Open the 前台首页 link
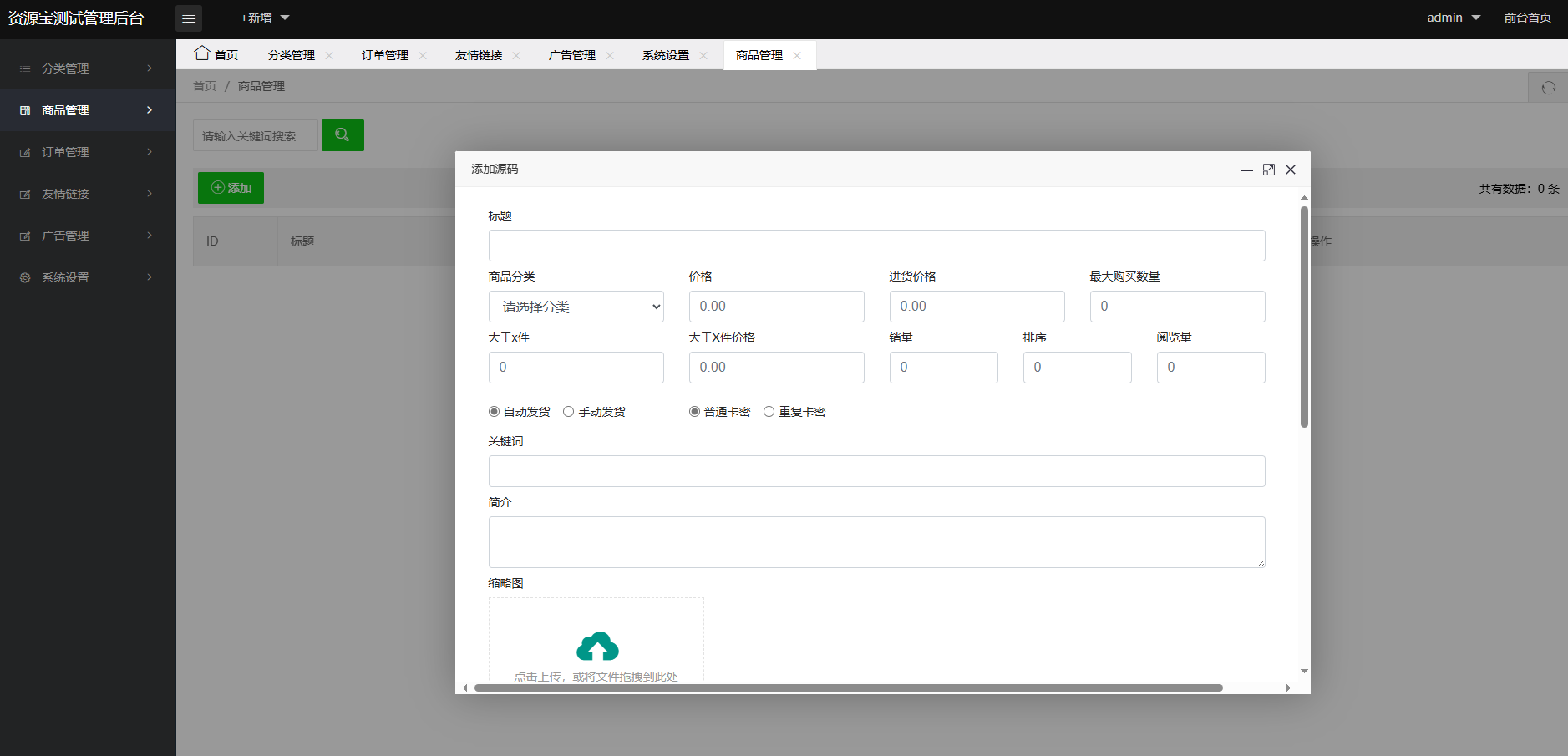This screenshot has height=756, width=1568. point(1528,18)
